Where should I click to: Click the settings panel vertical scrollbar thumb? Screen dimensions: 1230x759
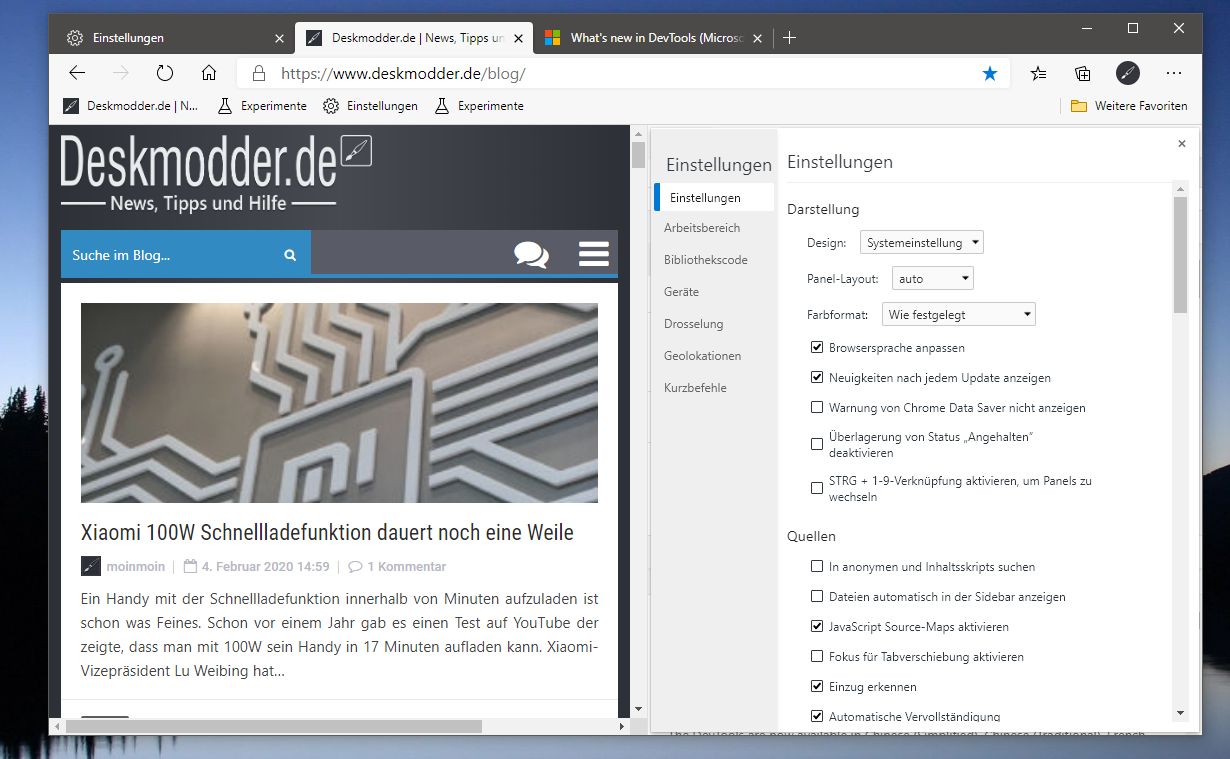(1180, 254)
